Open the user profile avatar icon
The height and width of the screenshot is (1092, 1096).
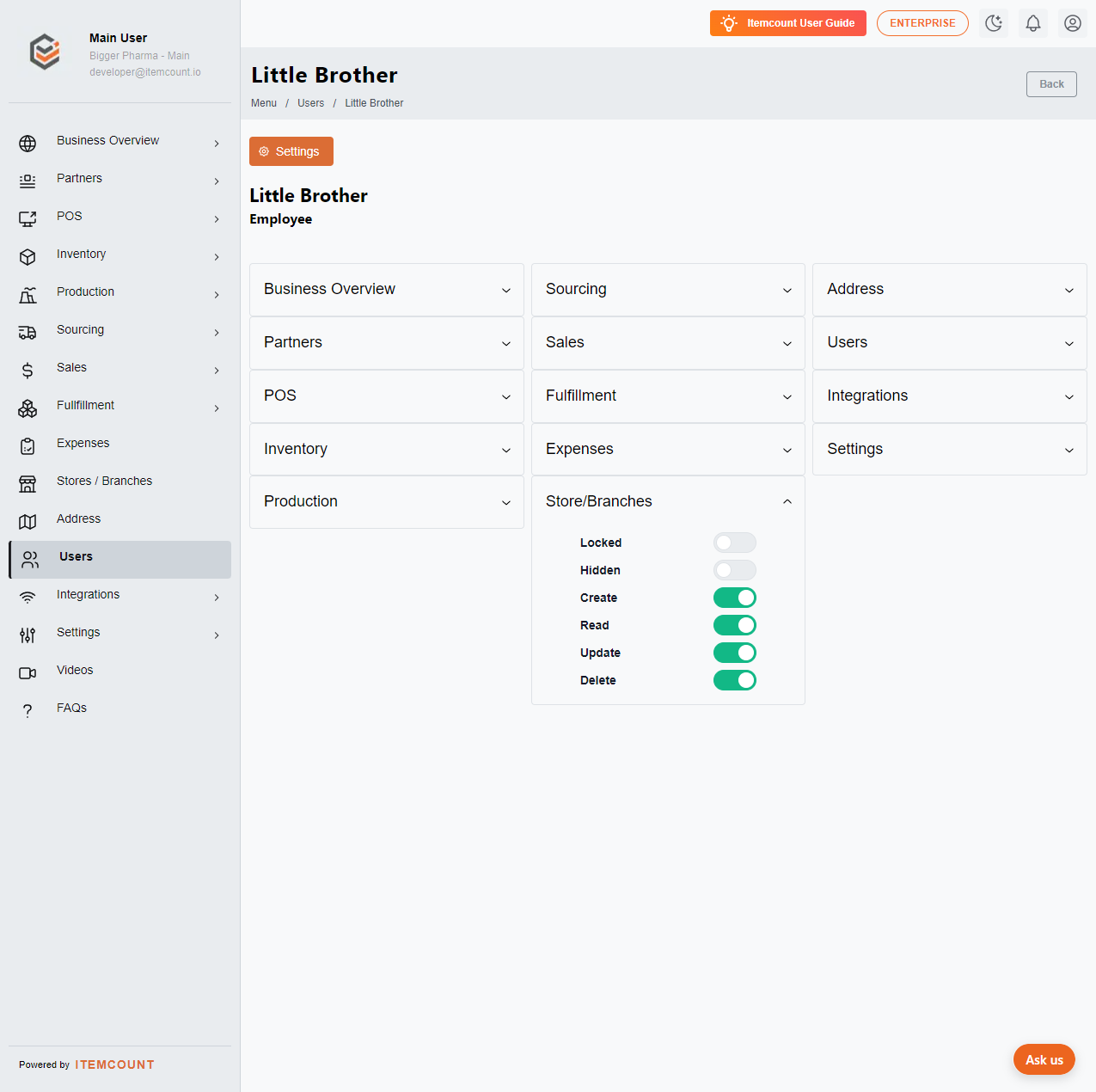1073,23
